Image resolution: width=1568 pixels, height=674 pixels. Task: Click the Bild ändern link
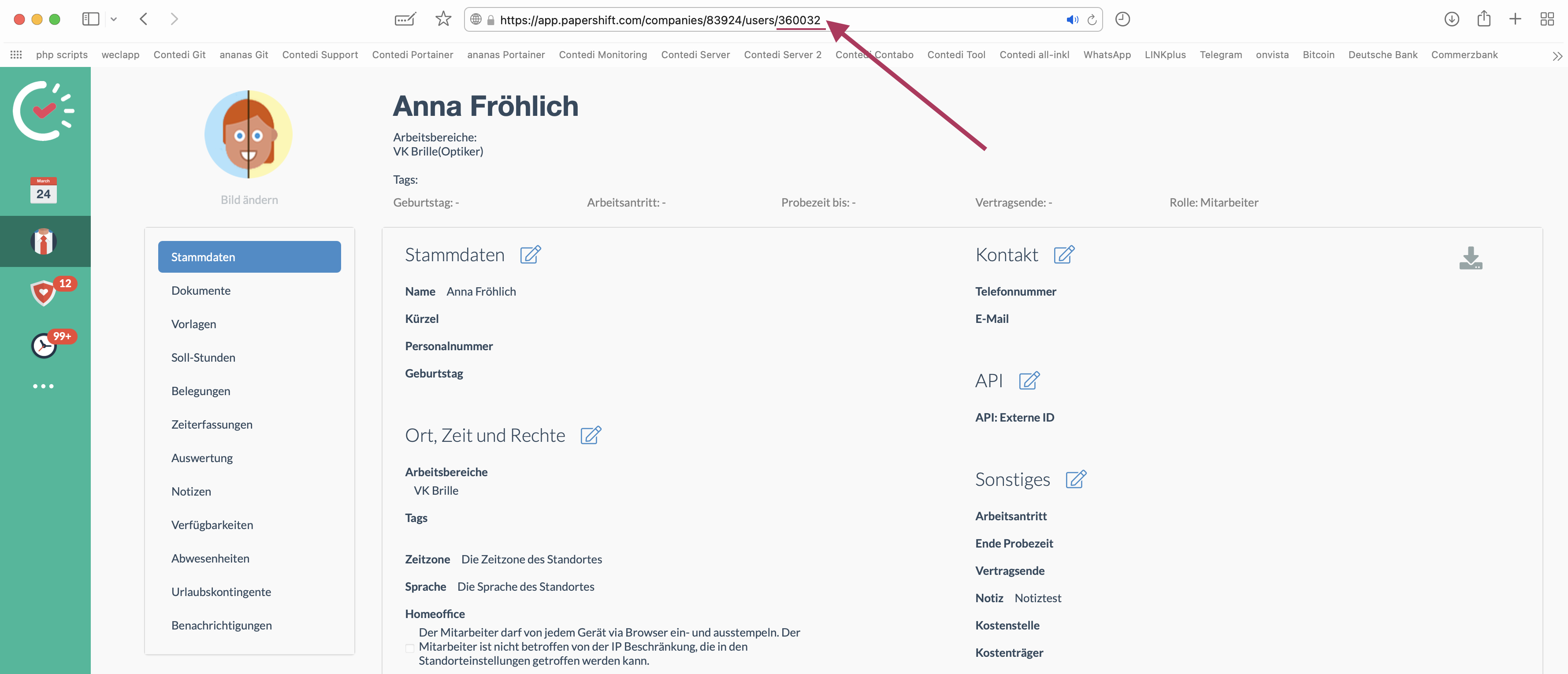[249, 200]
